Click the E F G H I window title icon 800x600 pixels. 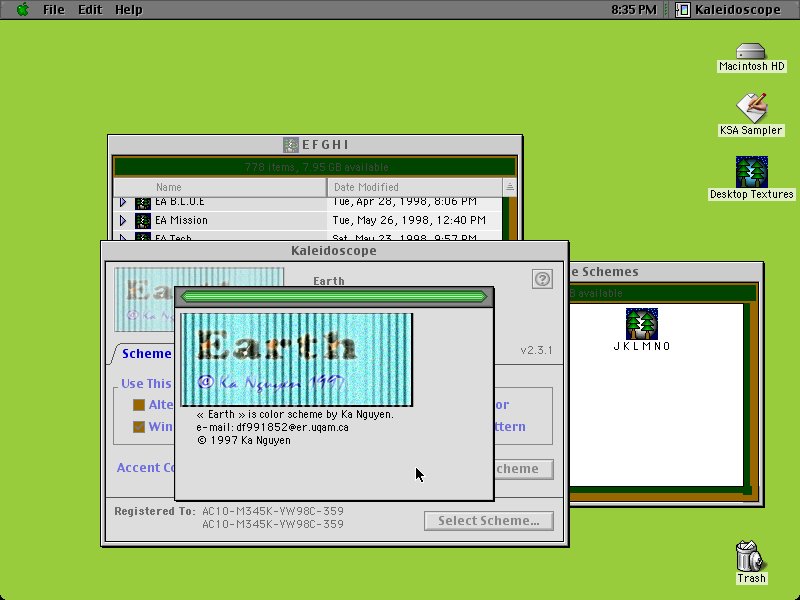(291, 145)
